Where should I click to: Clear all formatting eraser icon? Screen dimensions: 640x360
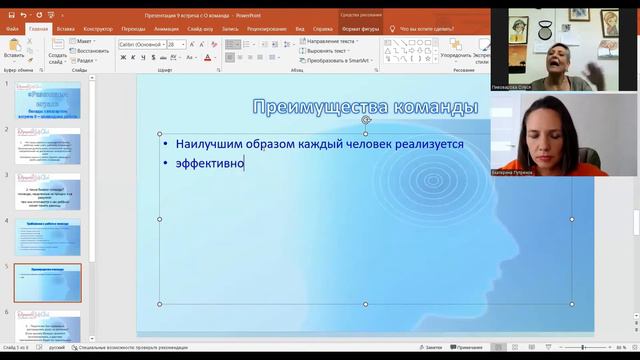pos(214,44)
